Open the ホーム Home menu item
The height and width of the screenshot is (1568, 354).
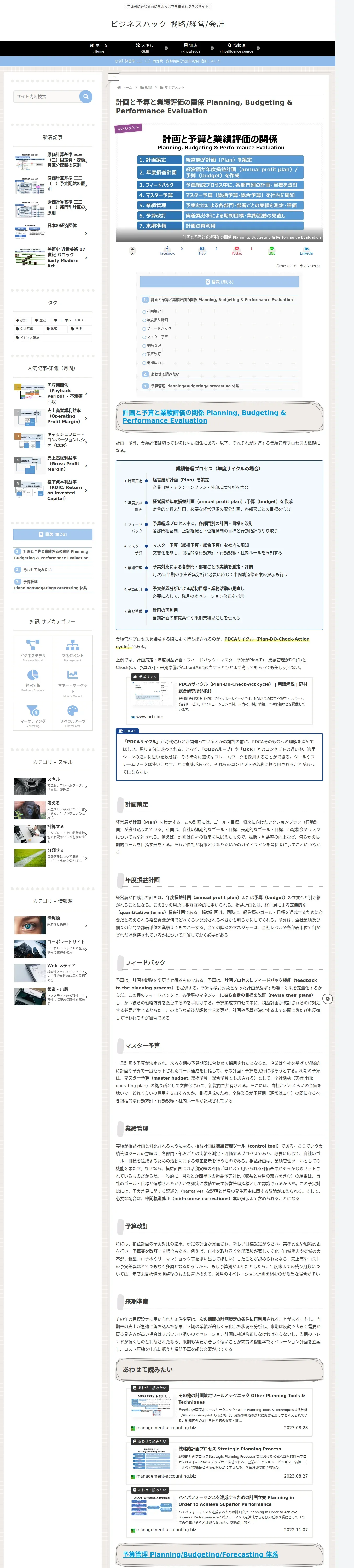pos(98,48)
